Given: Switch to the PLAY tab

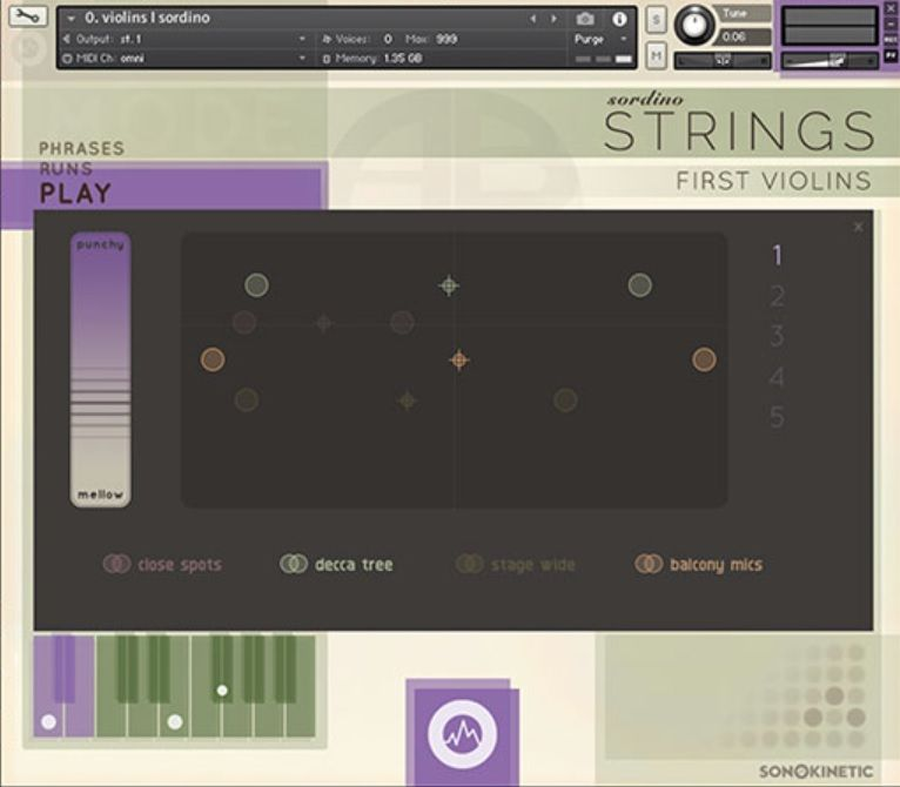Looking at the screenshot, I should [x=75, y=193].
